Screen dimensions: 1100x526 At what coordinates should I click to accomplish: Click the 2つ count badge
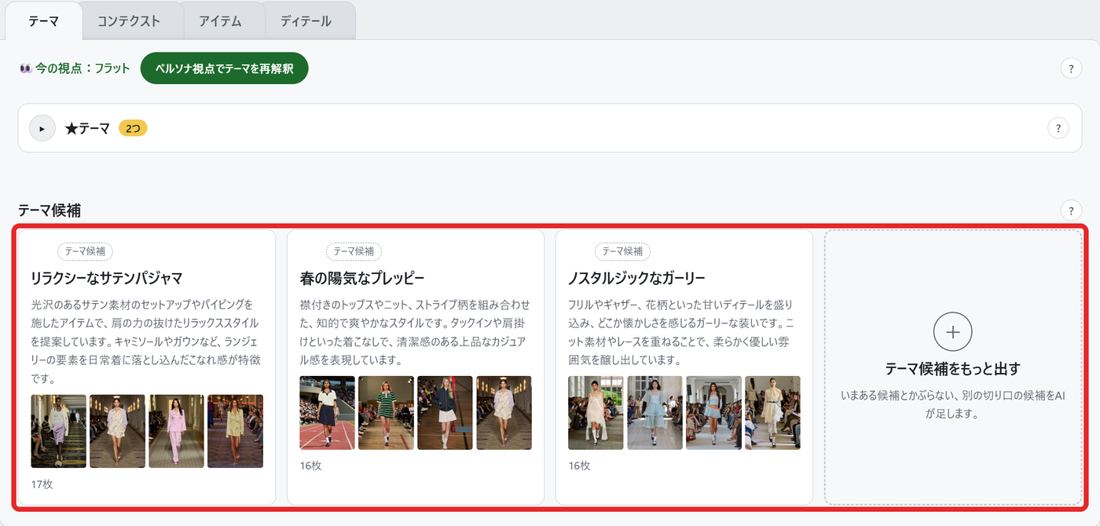tap(133, 128)
